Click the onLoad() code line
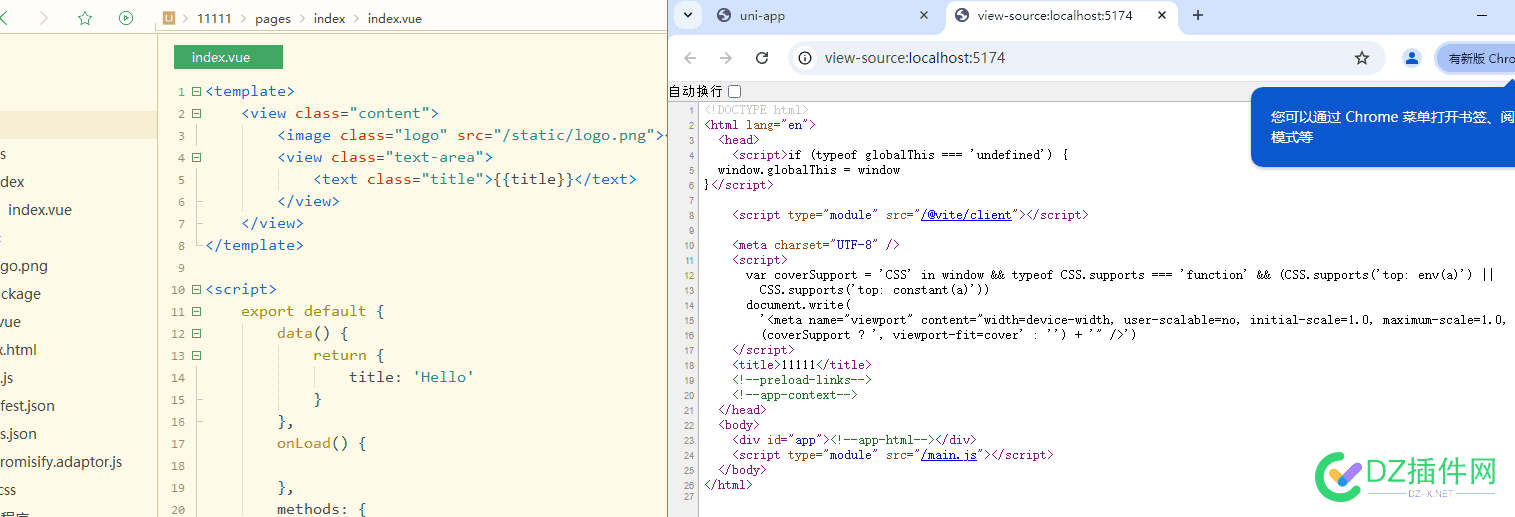 (322, 443)
